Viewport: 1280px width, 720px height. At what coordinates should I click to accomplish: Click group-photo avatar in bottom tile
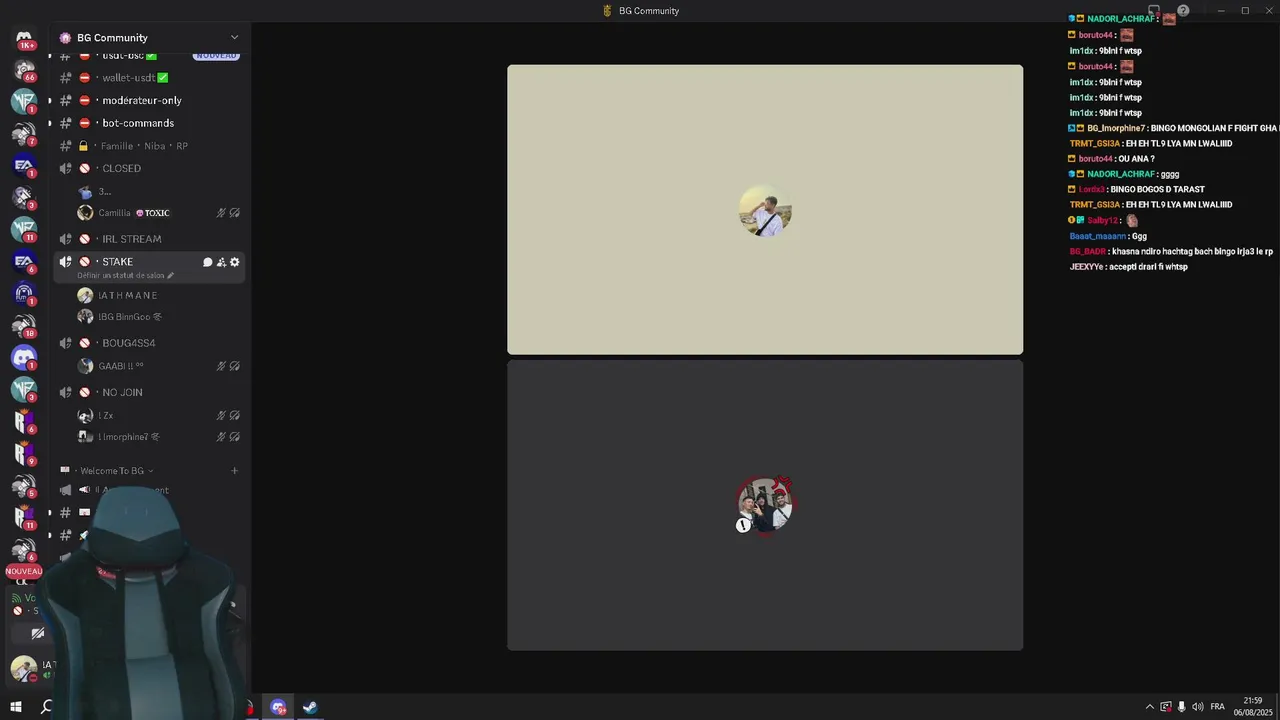click(765, 505)
